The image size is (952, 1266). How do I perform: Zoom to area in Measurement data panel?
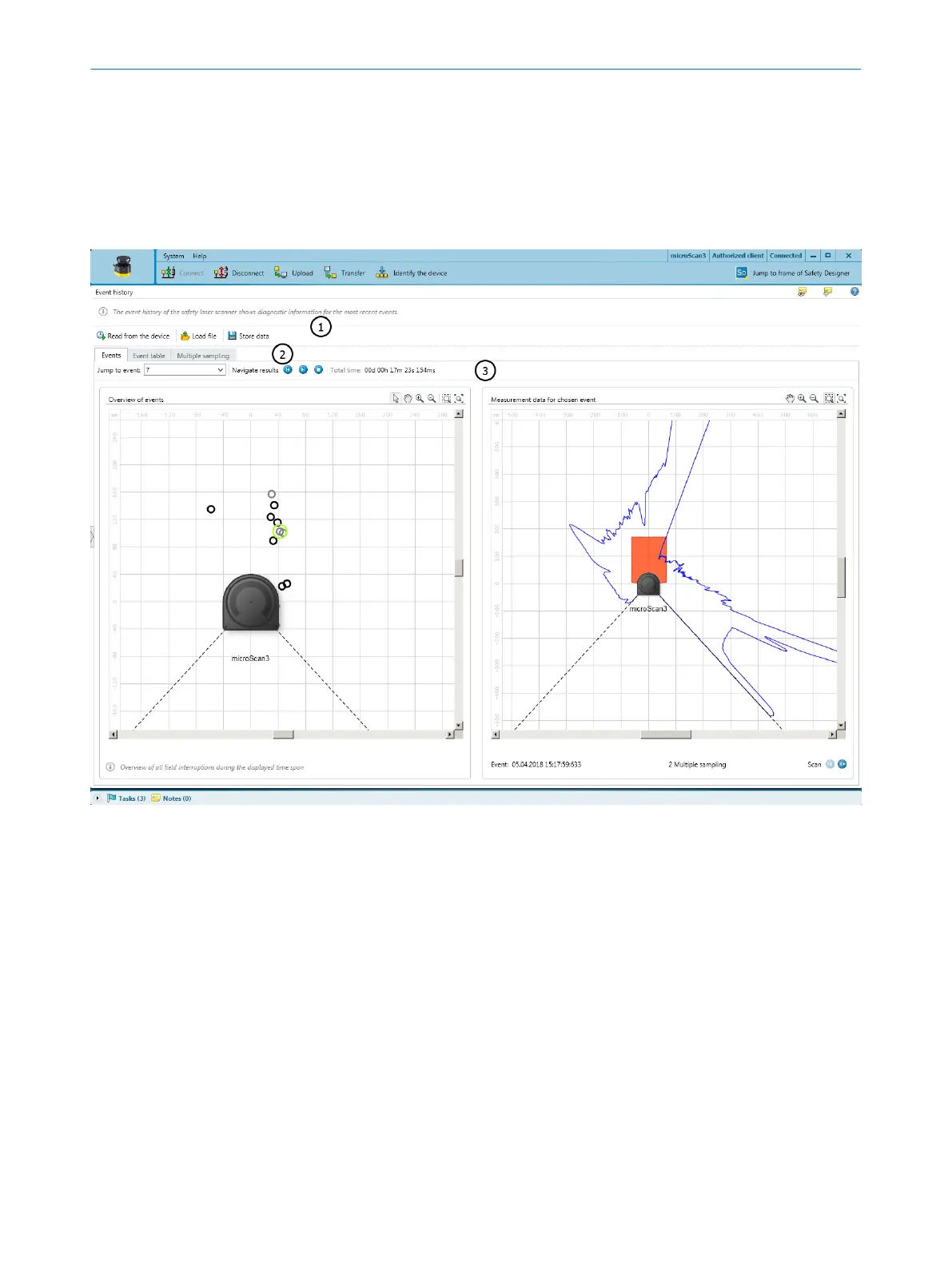coord(829,398)
